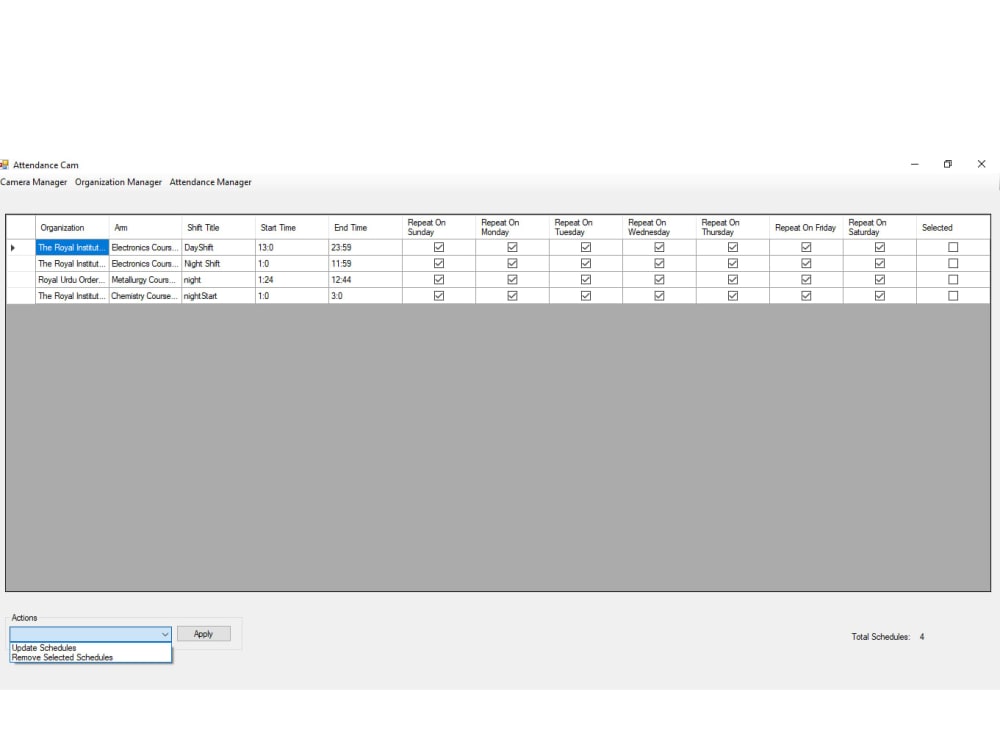This screenshot has height=750, width=1000.
Task: Expand the Actions combo box
Action: pyautogui.click(x=165, y=633)
